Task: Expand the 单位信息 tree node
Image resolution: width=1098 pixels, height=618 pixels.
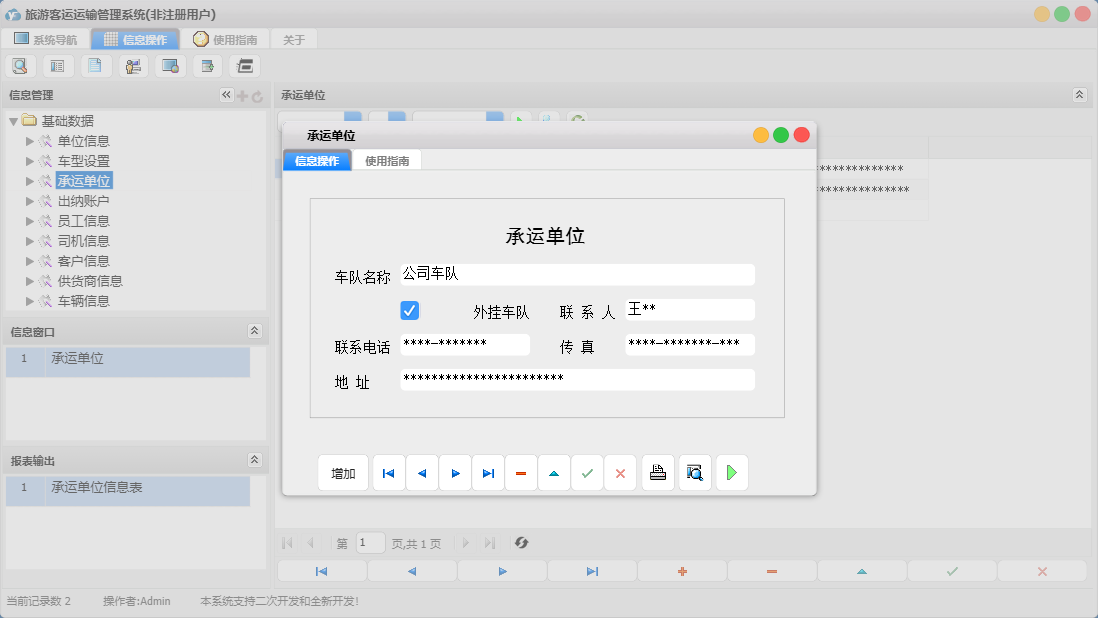Action: [30, 140]
